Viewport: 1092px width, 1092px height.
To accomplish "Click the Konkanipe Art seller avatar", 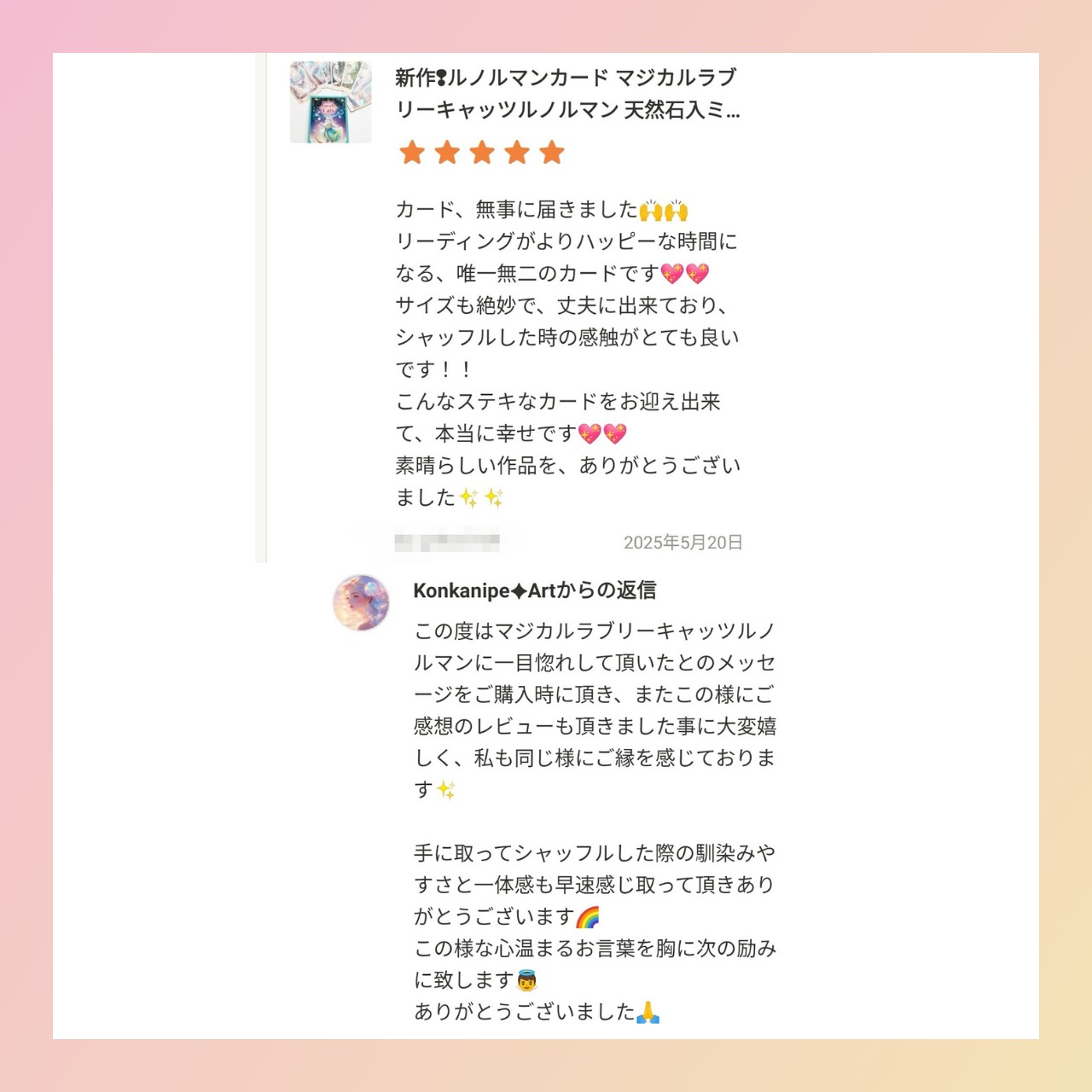I will (361, 602).
